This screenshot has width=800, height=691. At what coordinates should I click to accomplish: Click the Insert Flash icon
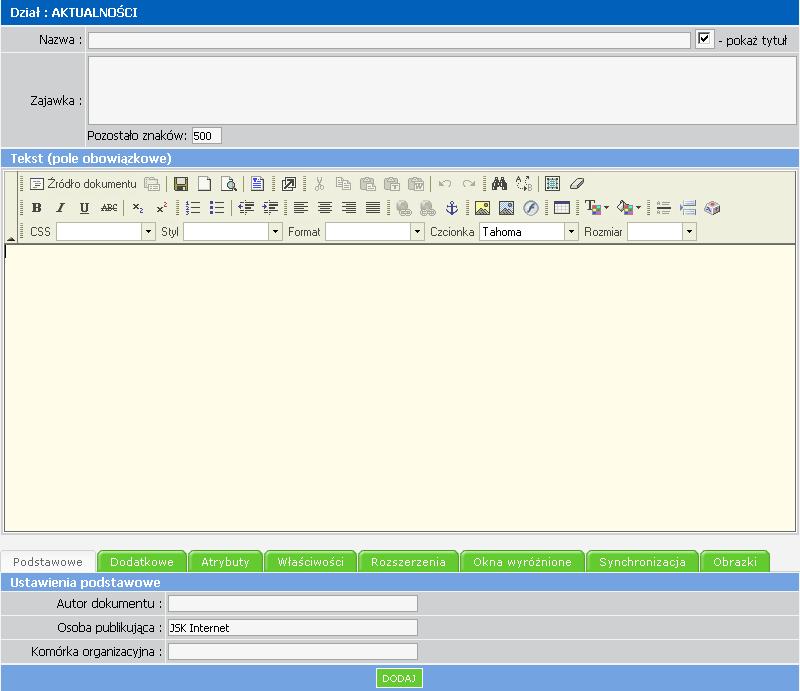[531, 208]
